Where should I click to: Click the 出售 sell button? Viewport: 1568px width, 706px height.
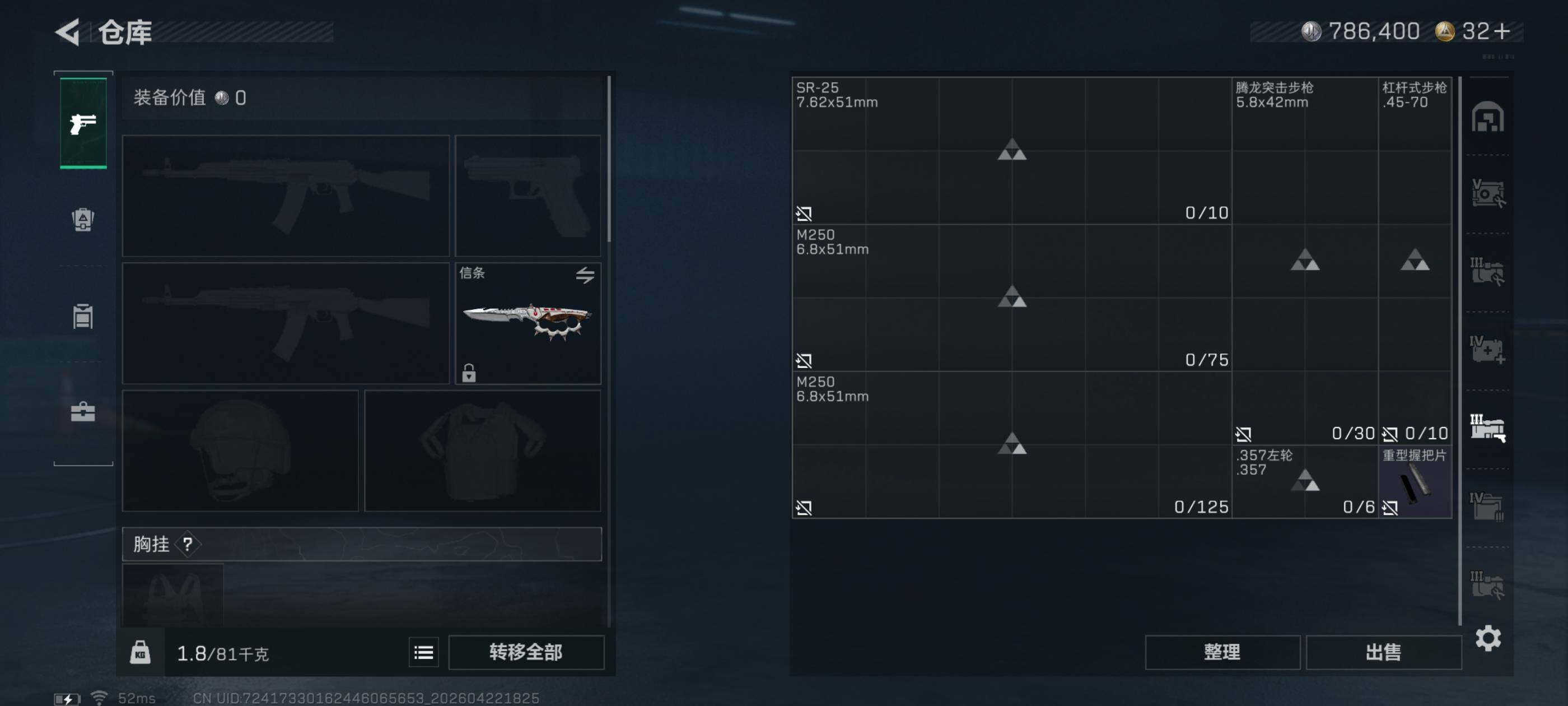click(x=1383, y=652)
